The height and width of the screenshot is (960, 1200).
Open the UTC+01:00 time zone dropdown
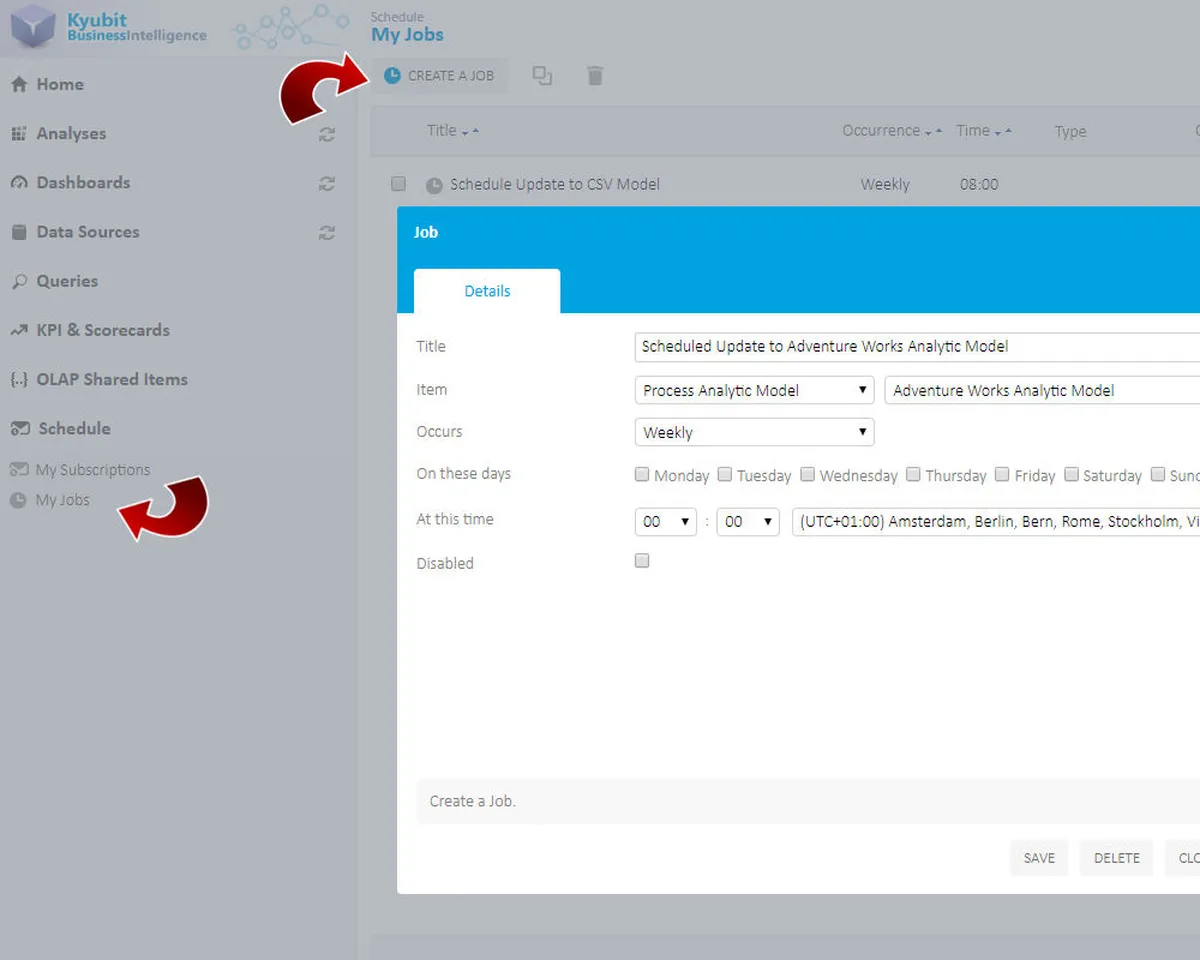click(x=996, y=521)
